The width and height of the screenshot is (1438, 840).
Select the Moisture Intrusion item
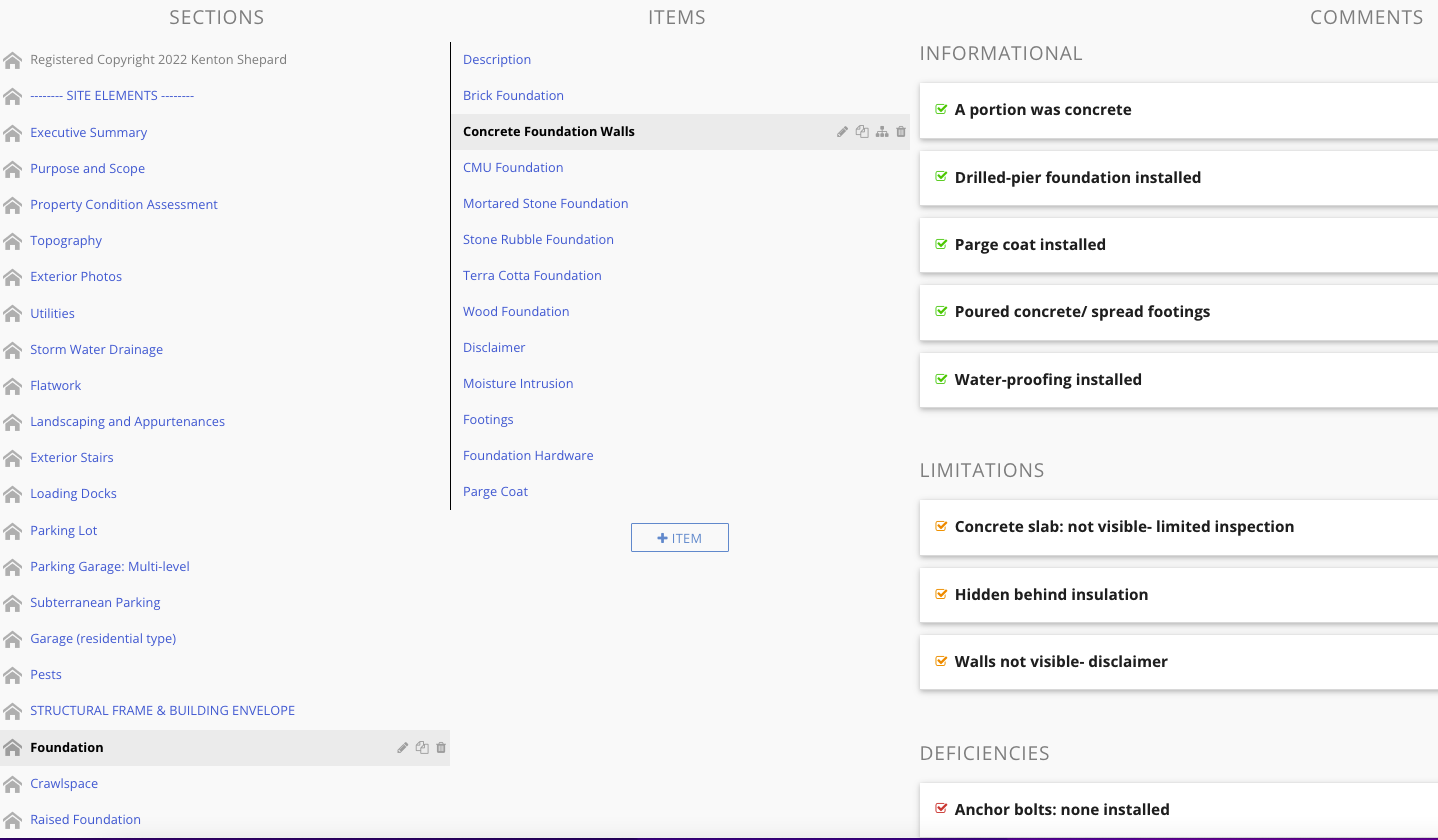(518, 384)
